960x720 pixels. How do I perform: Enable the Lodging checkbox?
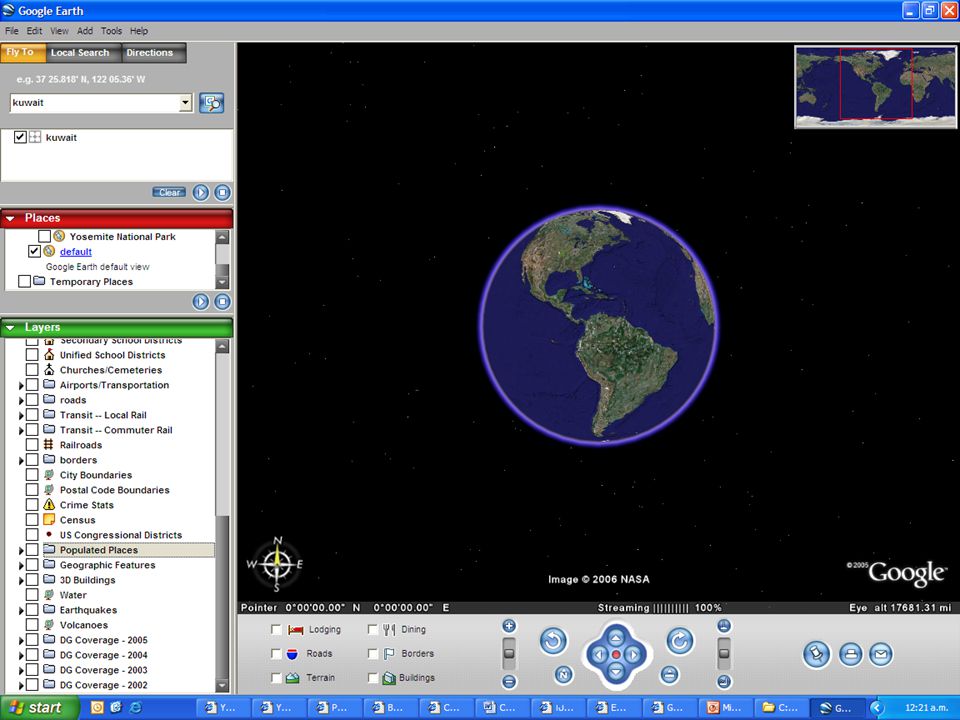point(276,629)
